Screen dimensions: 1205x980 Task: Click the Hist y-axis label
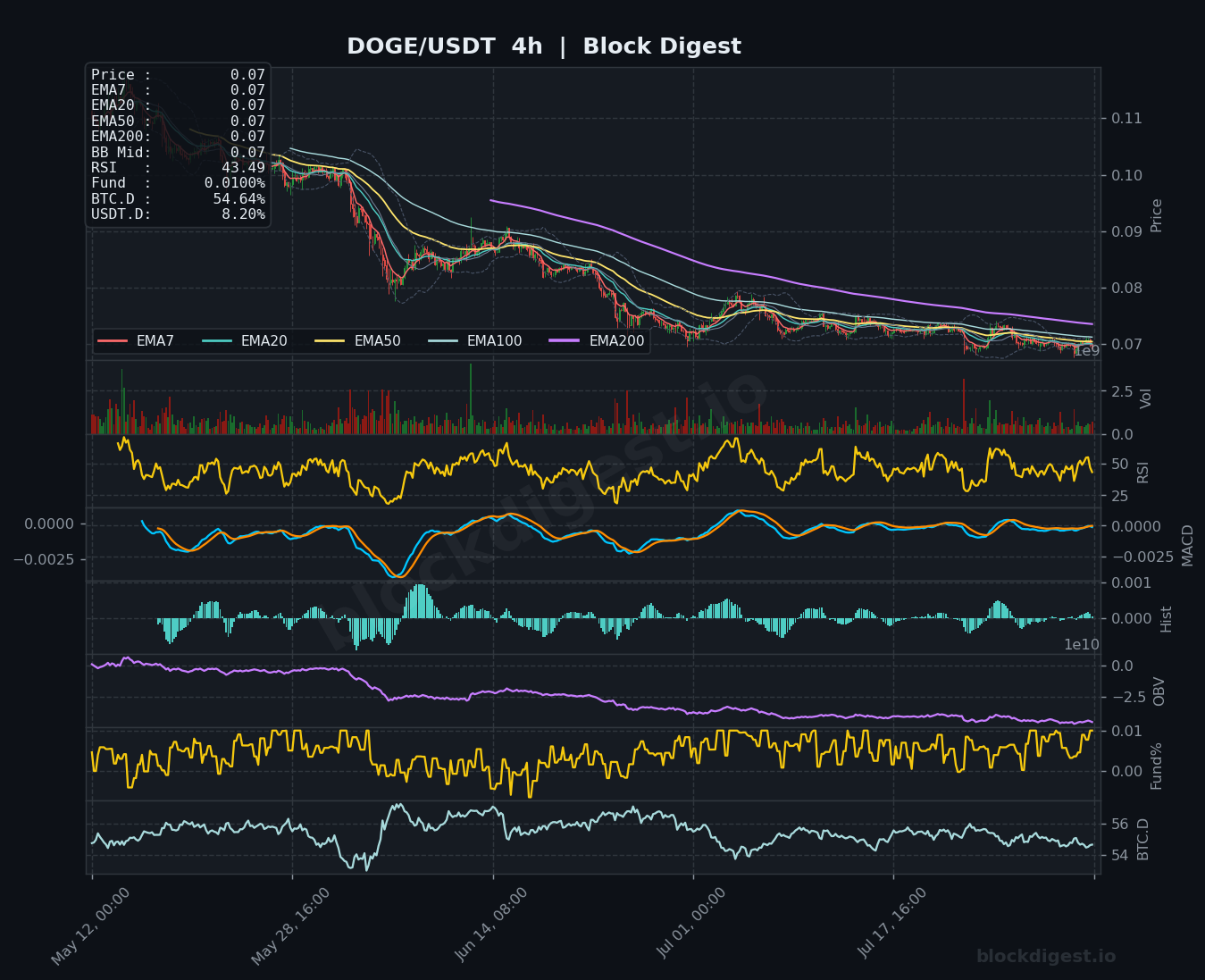point(1166,619)
